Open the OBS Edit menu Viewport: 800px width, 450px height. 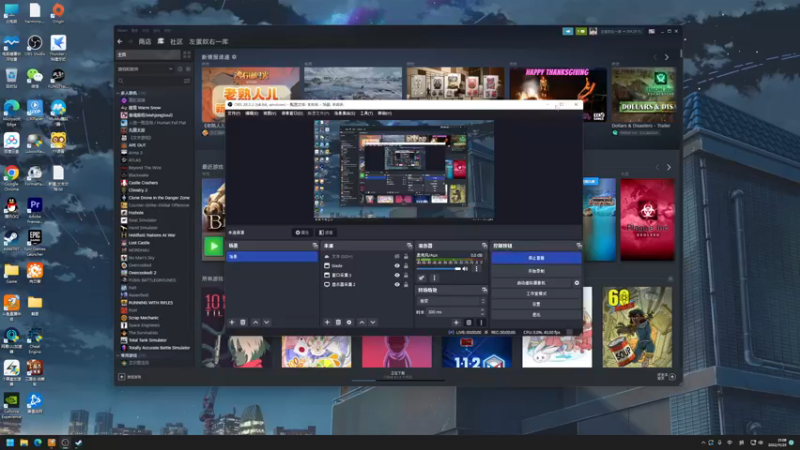tap(252, 113)
